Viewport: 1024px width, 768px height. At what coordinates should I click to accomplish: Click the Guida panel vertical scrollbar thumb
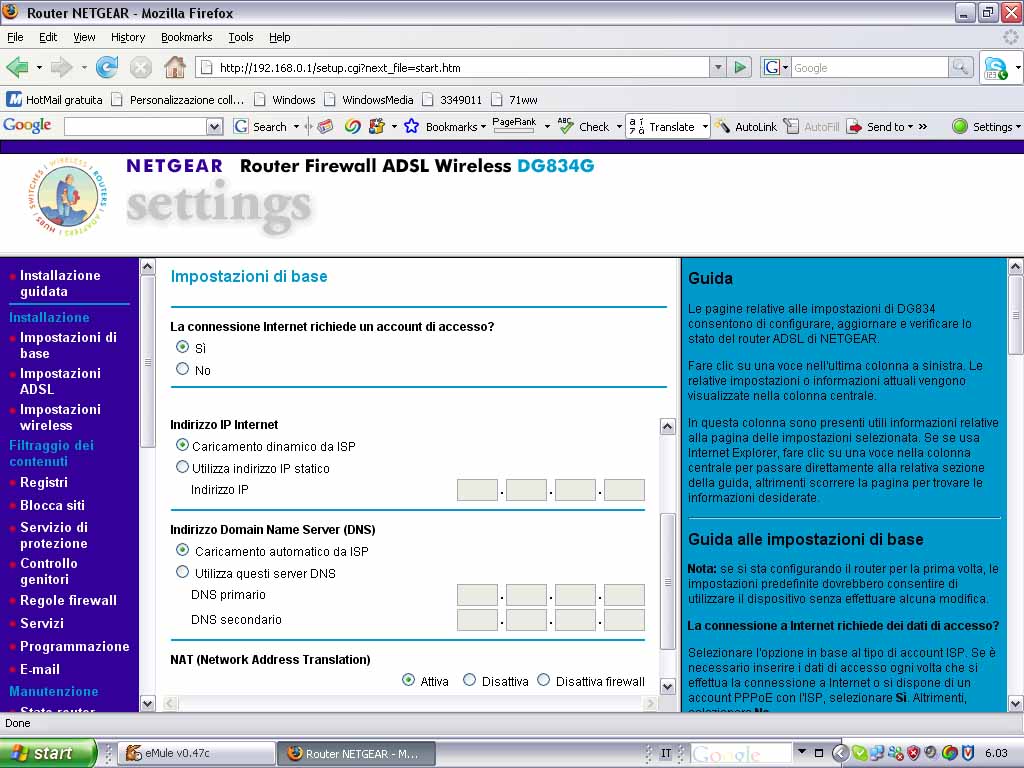click(x=1015, y=315)
